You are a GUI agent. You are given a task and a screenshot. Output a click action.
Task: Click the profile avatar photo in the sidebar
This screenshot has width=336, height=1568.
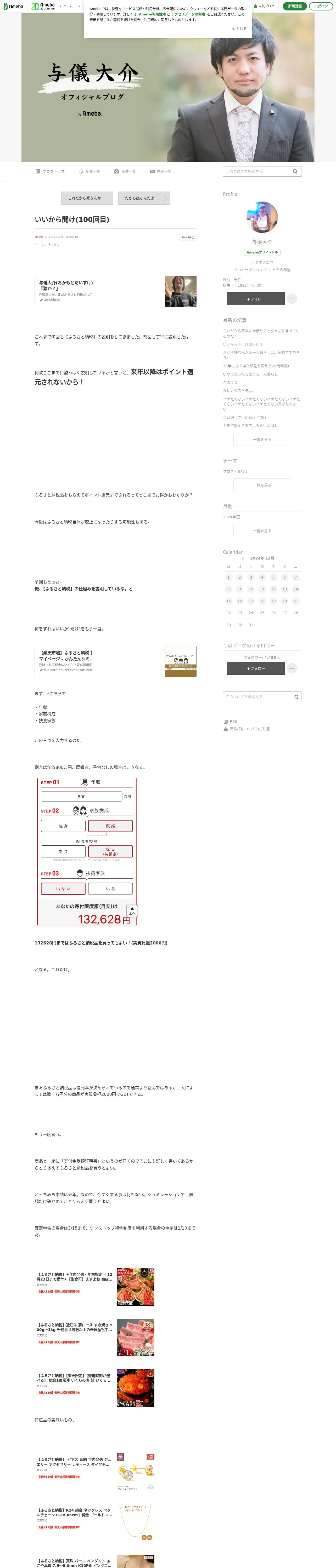[262, 217]
